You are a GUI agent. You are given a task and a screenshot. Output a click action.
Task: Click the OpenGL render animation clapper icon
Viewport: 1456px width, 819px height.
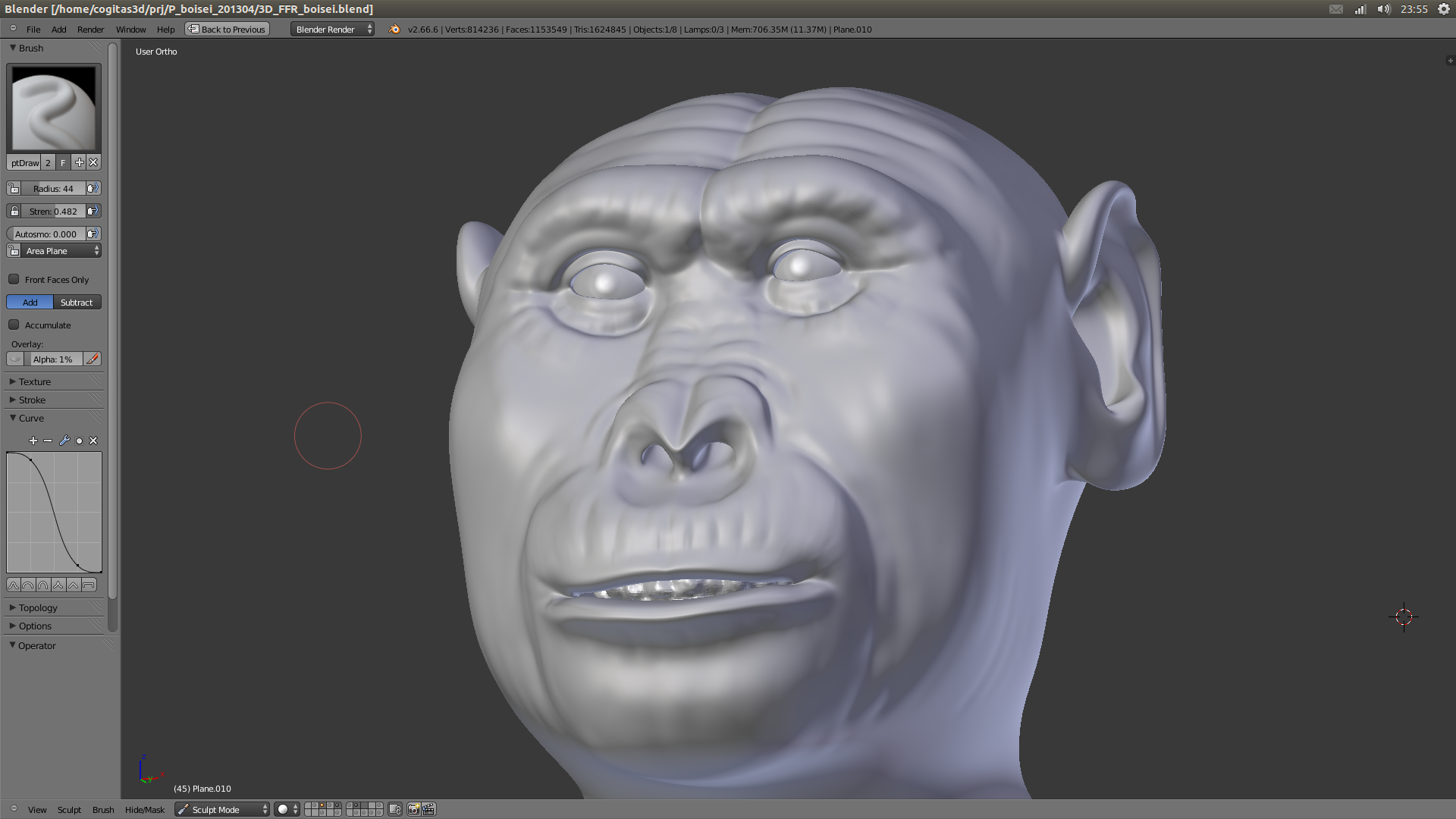coord(428,809)
